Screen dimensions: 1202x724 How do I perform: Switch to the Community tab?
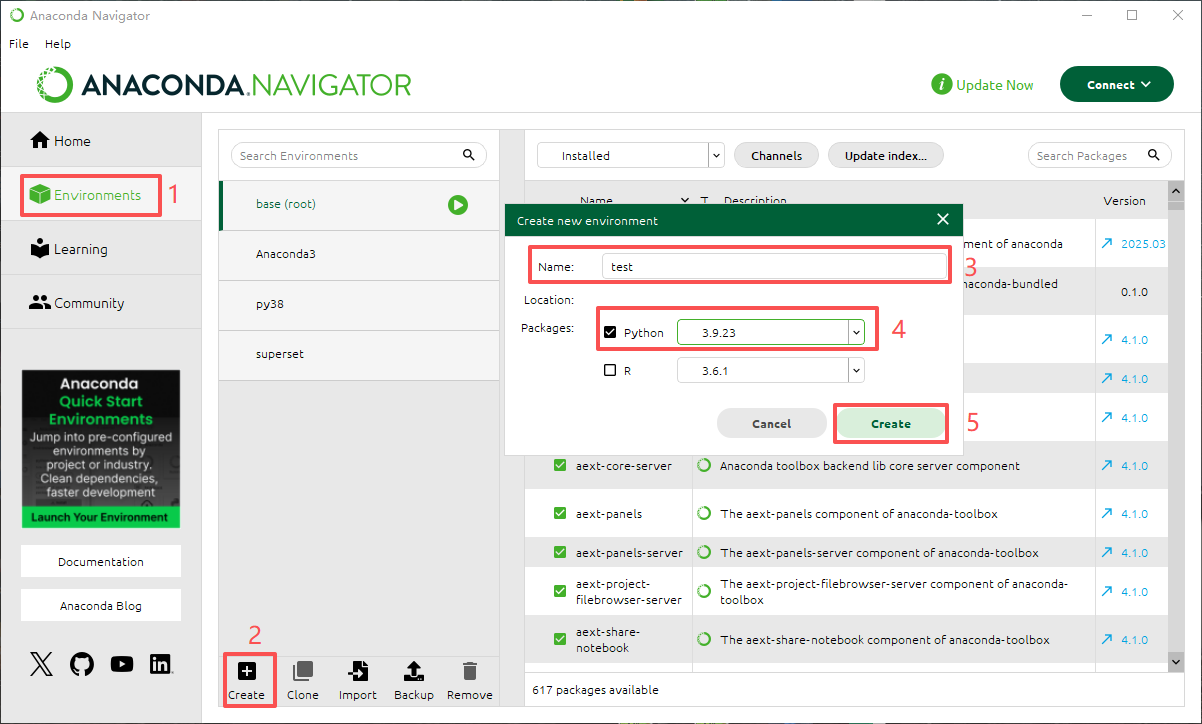[101, 303]
